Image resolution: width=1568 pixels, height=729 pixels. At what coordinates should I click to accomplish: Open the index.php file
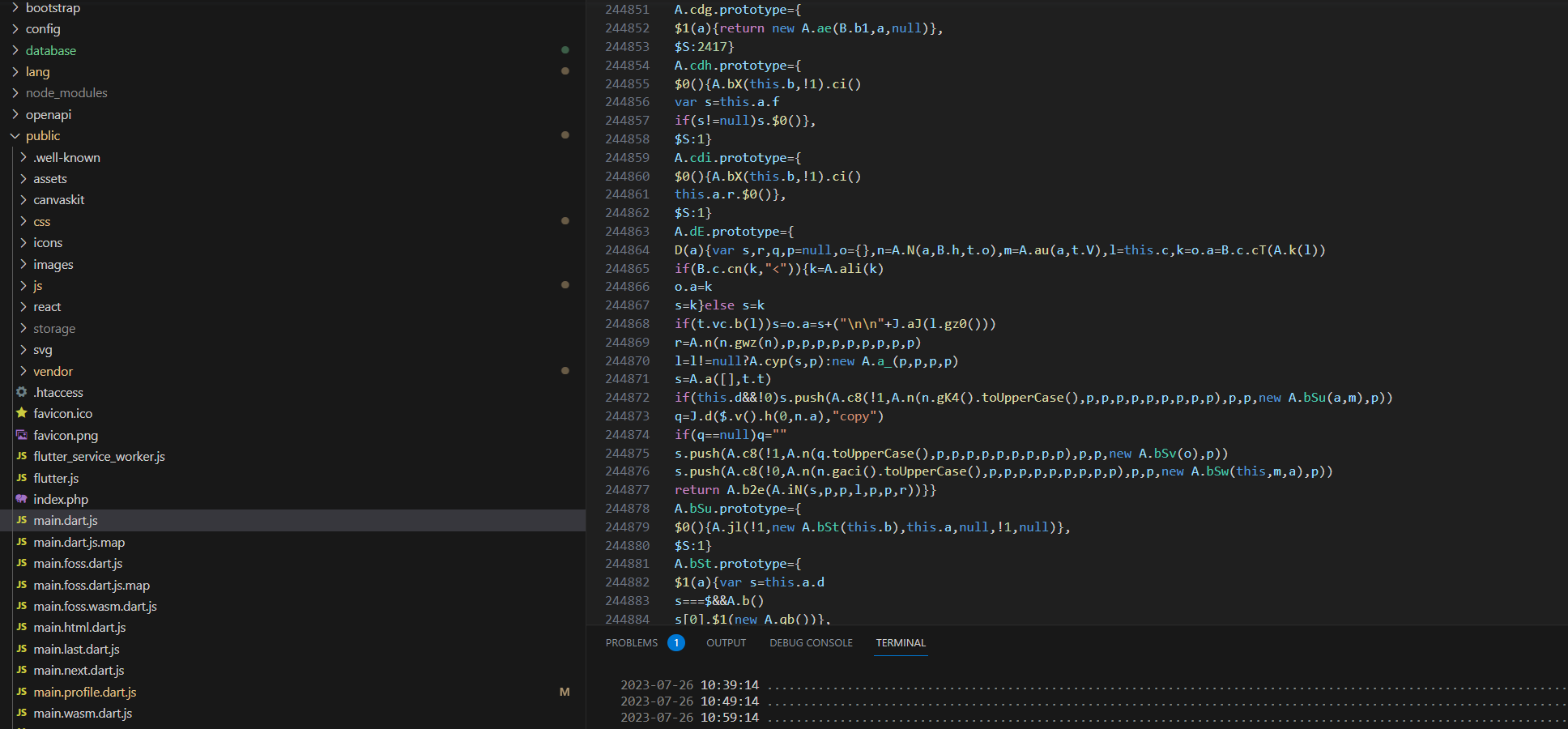pyautogui.click(x=61, y=499)
